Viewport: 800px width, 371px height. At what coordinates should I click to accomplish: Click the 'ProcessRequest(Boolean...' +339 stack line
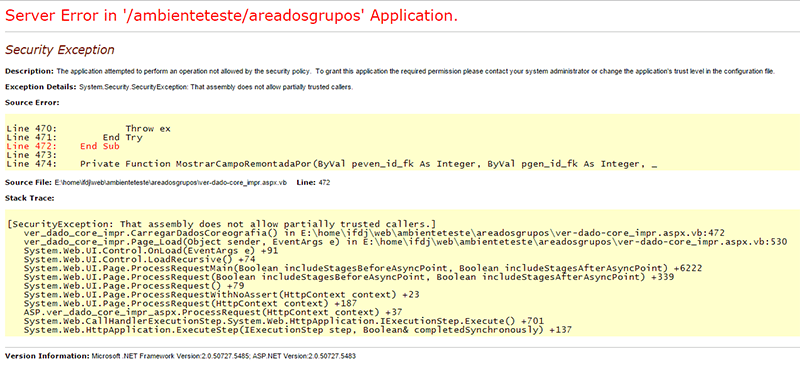pyautogui.click(x=349, y=277)
